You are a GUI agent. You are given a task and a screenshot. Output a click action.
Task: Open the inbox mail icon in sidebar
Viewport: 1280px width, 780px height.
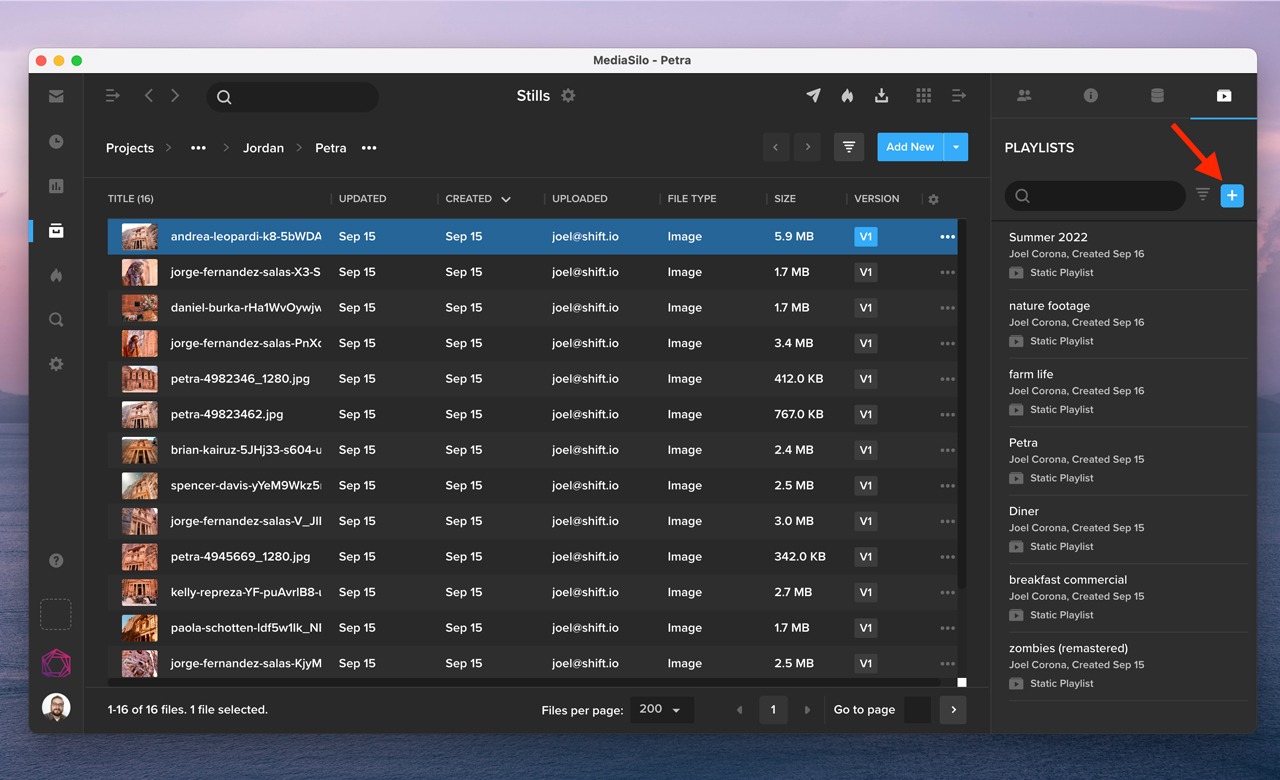pyautogui.click(x=56, y=96)
